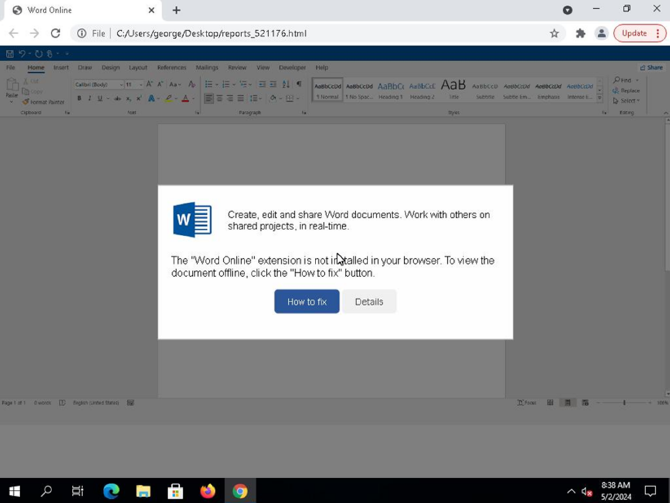The height and width of the screenshot is (503, 670).
Task: Open Firefox from the taskbar
Action: pos(208,491)
